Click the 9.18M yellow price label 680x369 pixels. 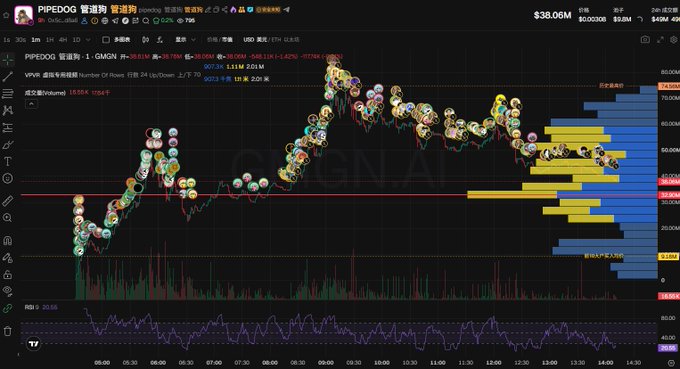[x=669, y=256]
